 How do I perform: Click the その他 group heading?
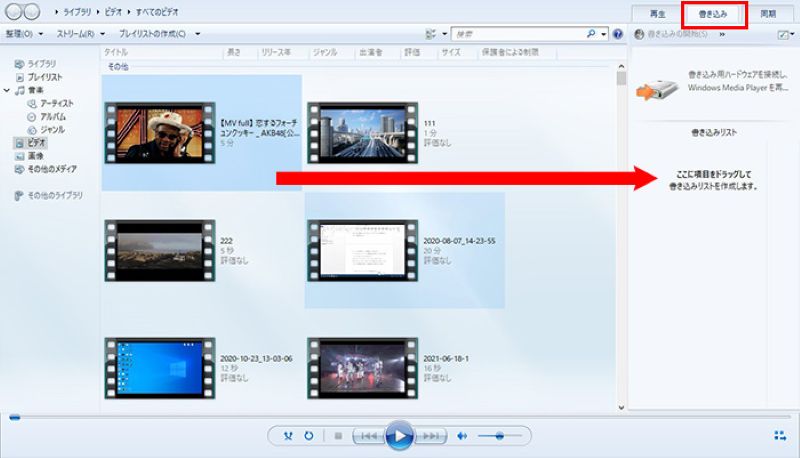pyautogui.click(x=118, y=67)
